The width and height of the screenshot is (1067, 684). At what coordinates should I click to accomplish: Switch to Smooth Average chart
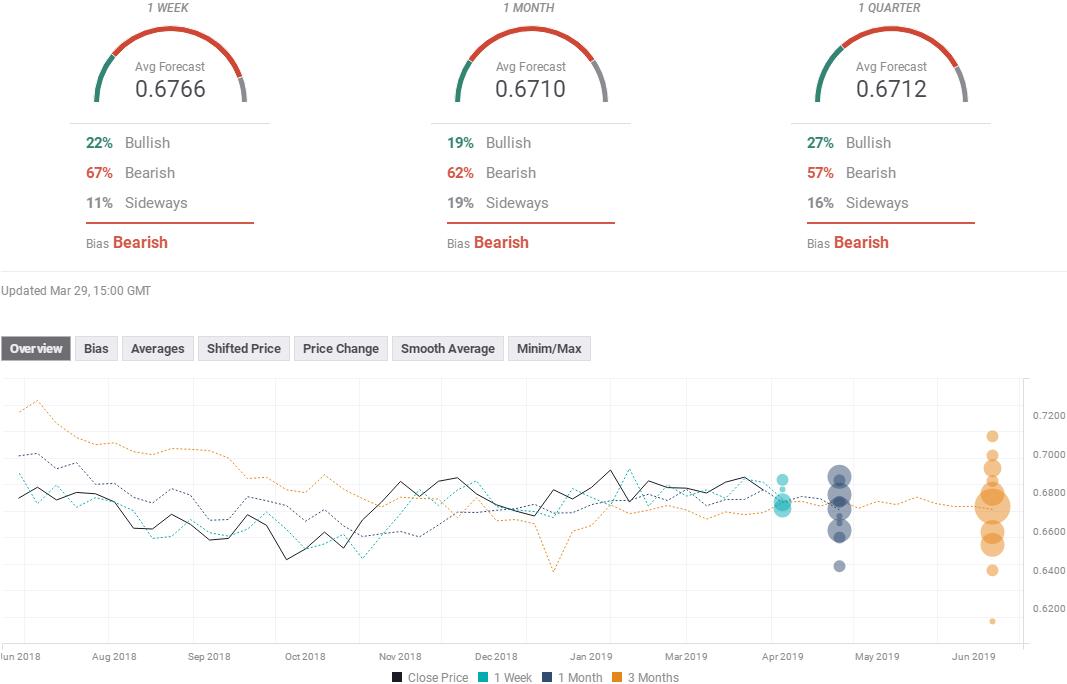[x=447, y=349]
